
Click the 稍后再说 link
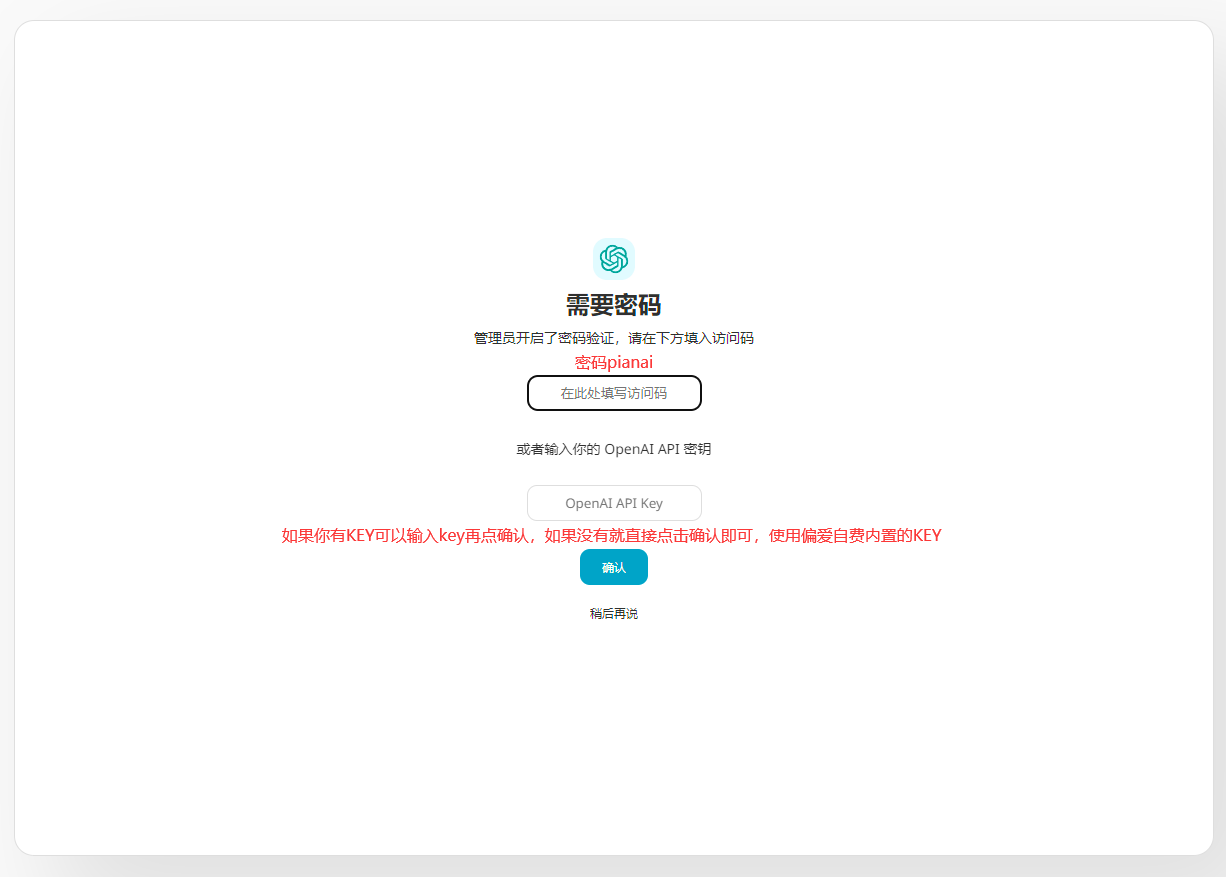pos(613,614)
